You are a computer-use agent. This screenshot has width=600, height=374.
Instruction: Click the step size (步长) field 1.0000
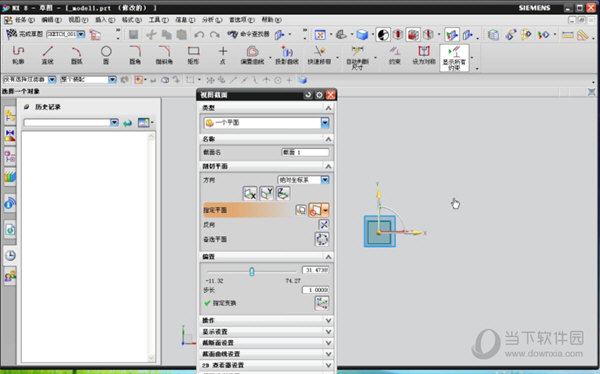click(x=315, y=290)
